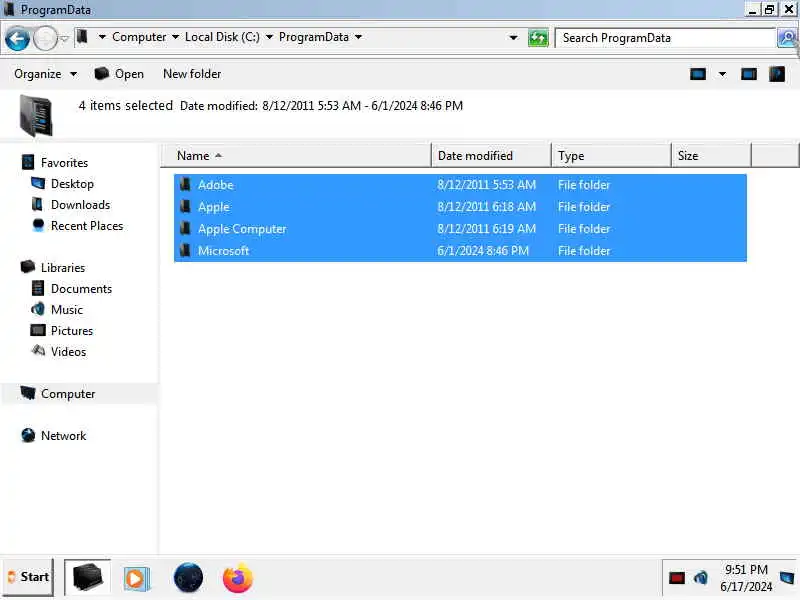Select the Apple folder row

click(460, 207)
